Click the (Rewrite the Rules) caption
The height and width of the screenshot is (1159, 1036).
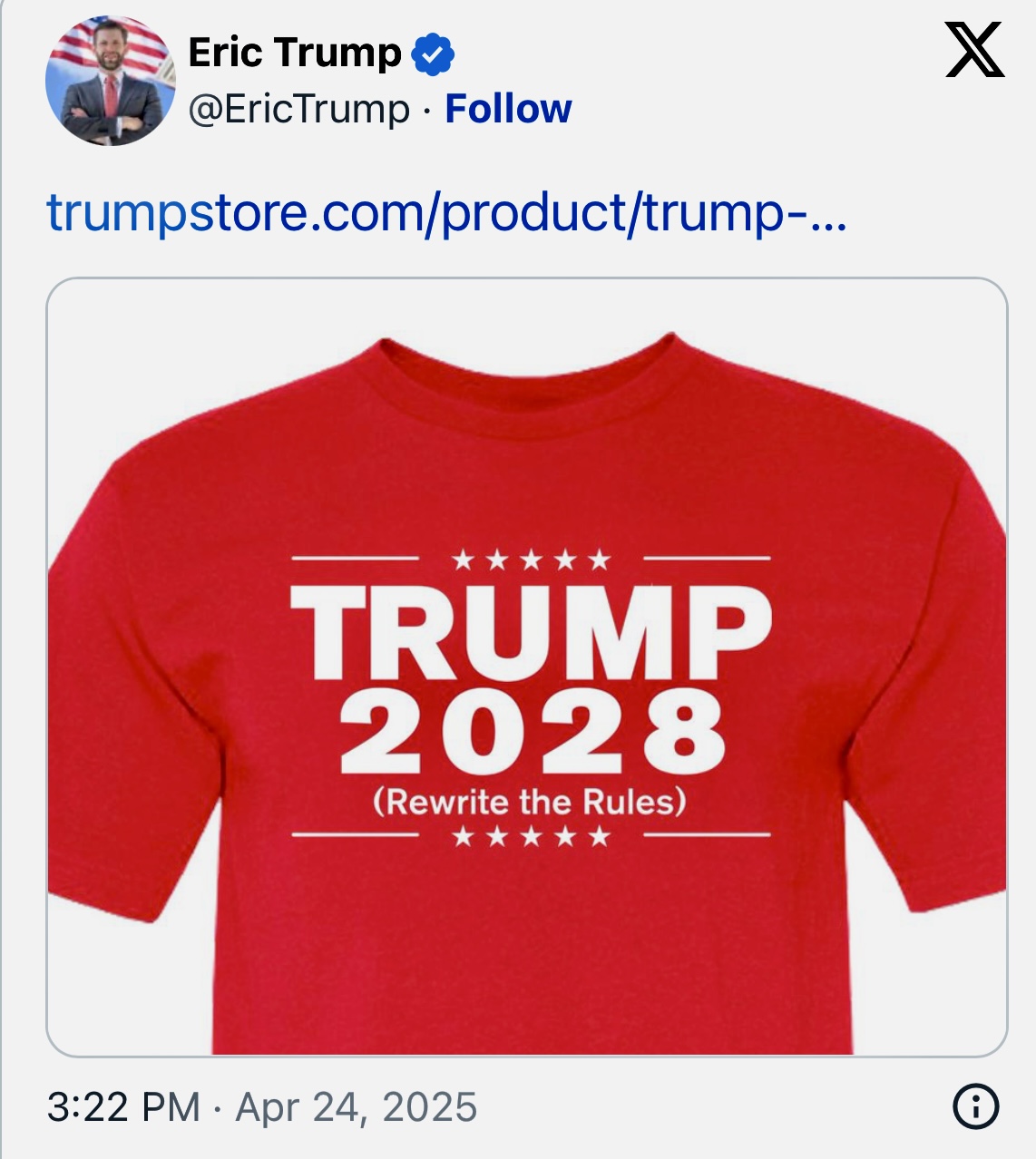[530, 802]
